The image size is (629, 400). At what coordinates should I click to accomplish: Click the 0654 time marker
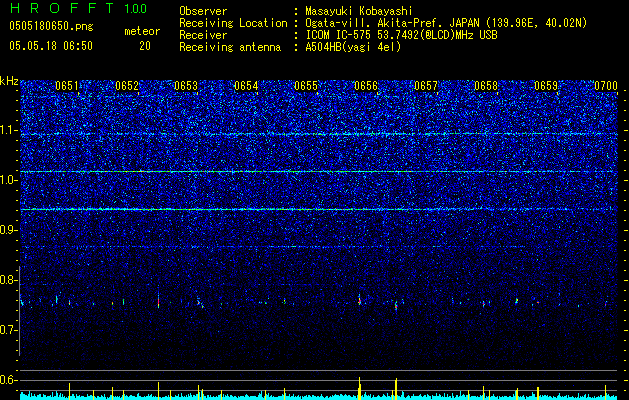(246, 86)
